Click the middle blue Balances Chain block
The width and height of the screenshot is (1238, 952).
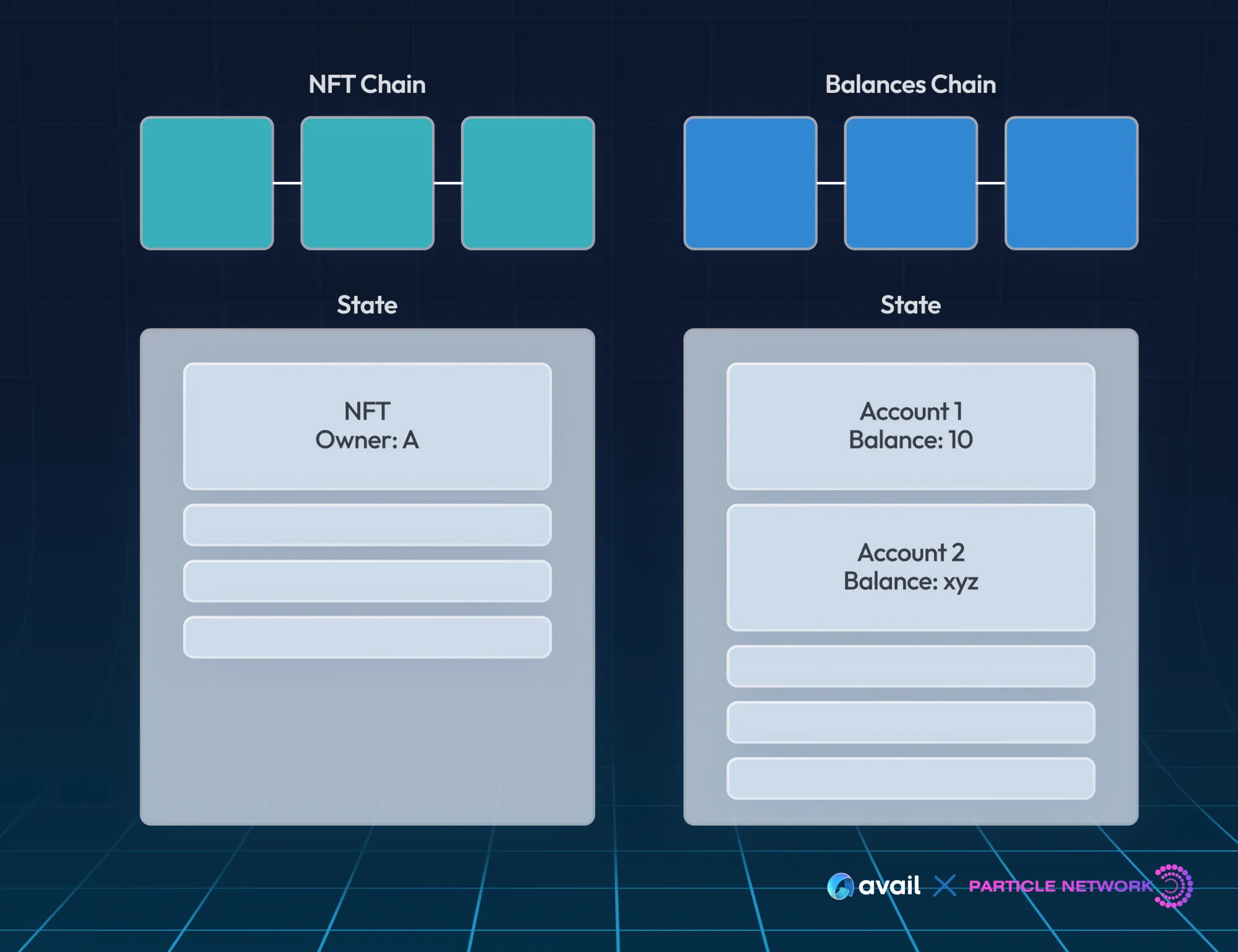911,183
